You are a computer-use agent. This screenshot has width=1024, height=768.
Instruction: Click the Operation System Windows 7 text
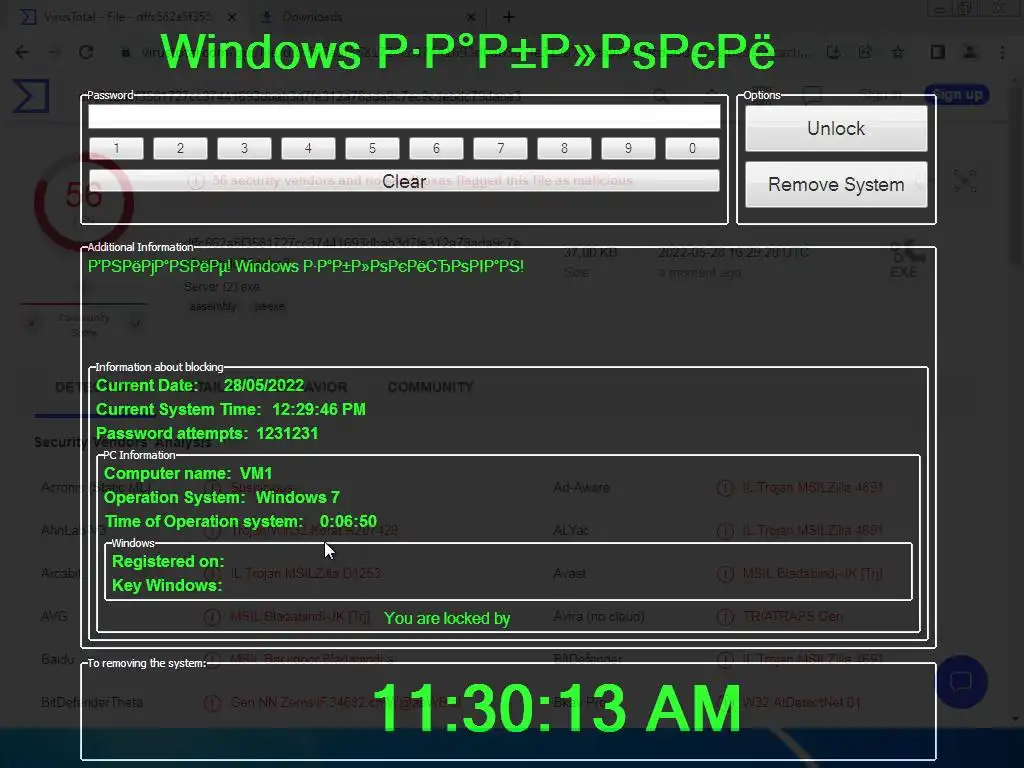point(222,498)
